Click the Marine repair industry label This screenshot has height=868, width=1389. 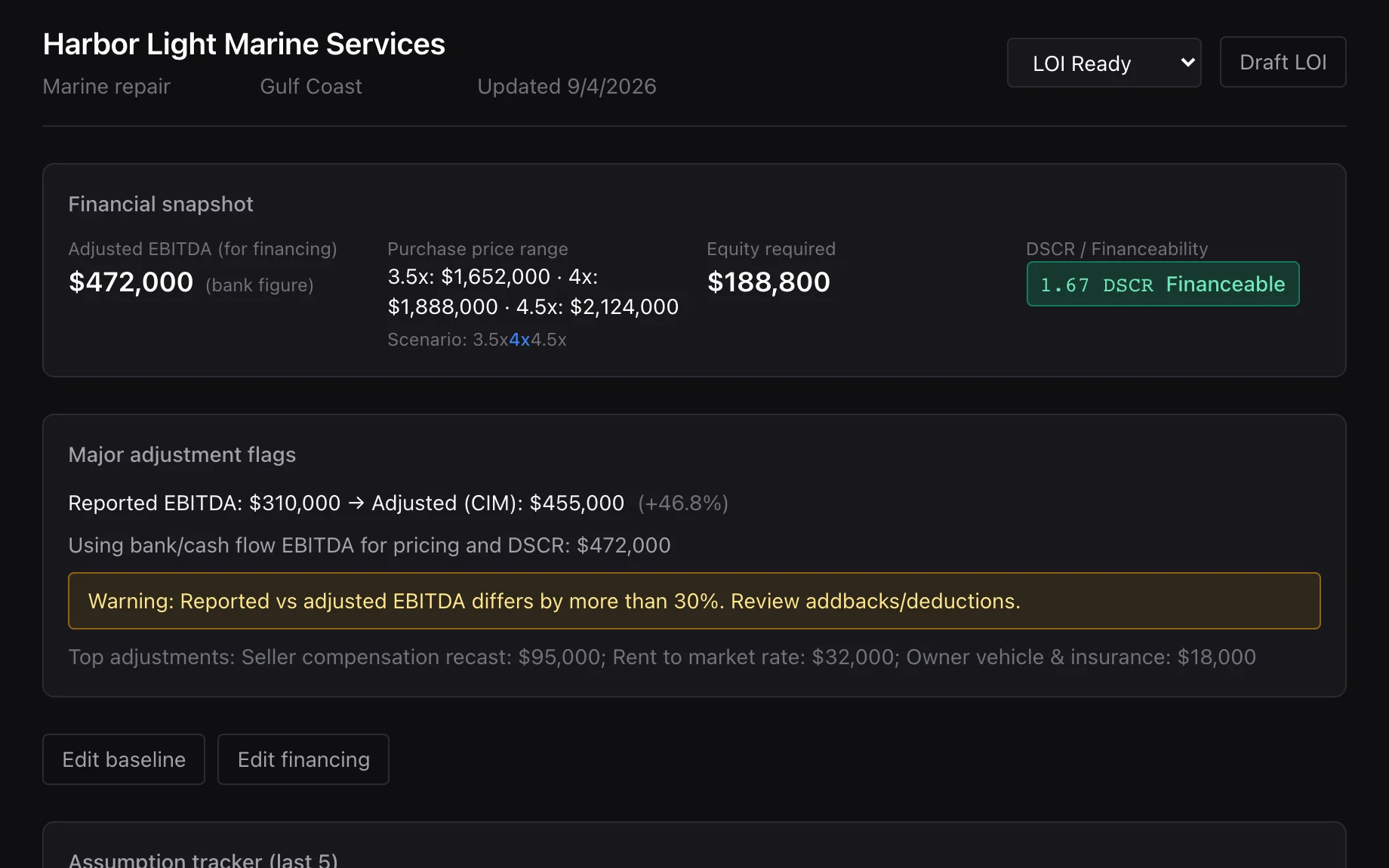pyautogui.click(x=106, y=87)
